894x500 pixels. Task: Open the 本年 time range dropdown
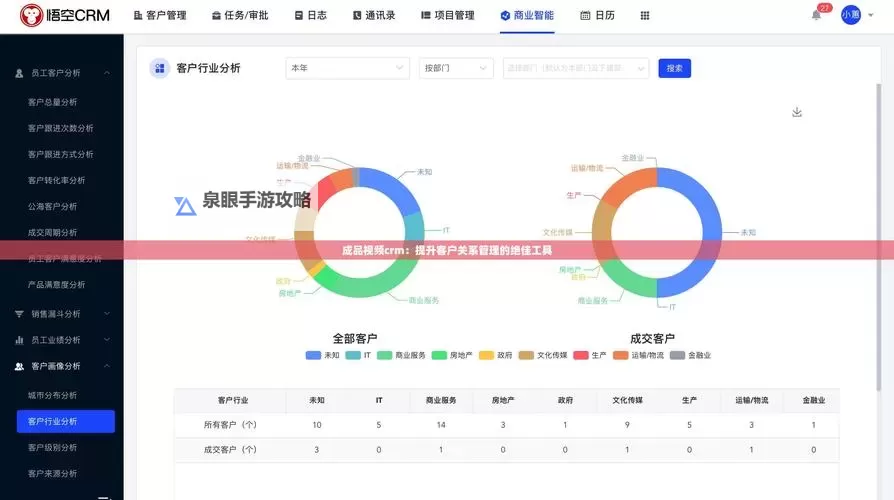click(x=347, y=68)
